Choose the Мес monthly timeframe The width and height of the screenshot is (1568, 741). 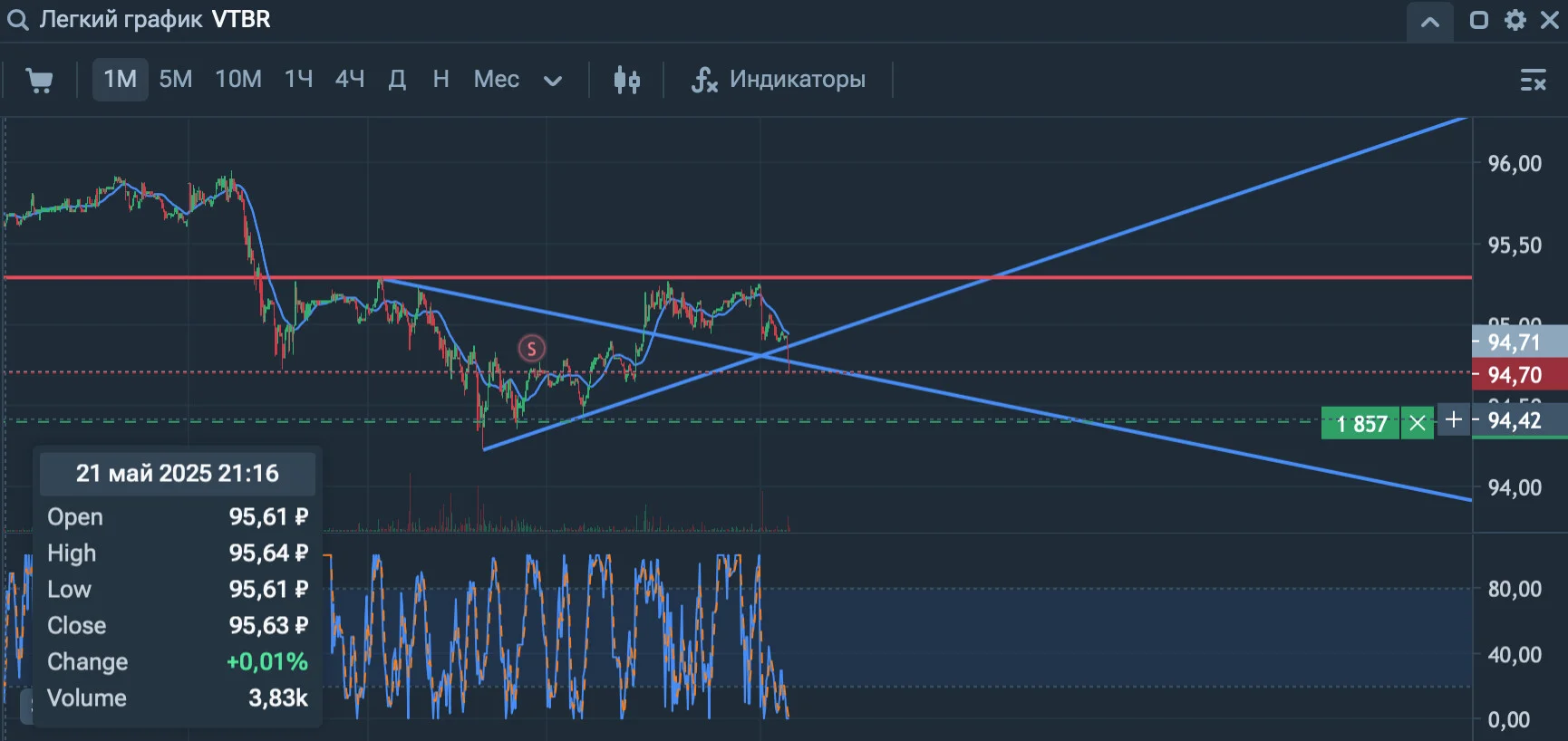coord(497,80)
